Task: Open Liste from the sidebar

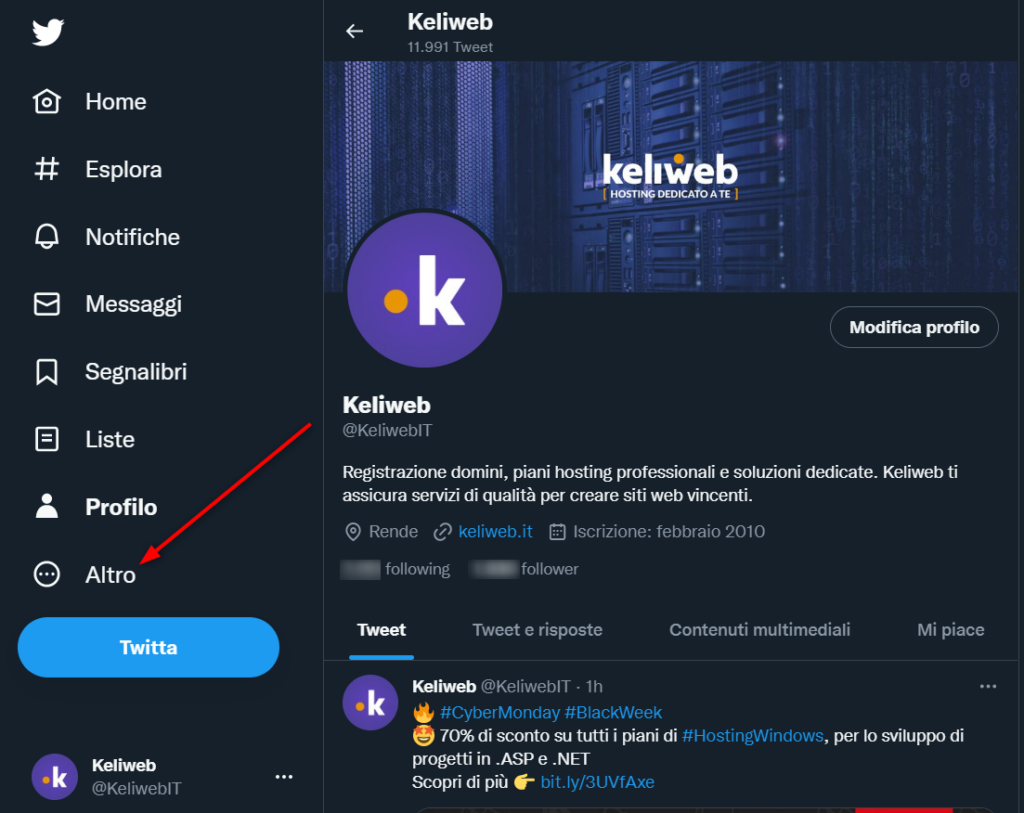Action: tap(109, 439)
